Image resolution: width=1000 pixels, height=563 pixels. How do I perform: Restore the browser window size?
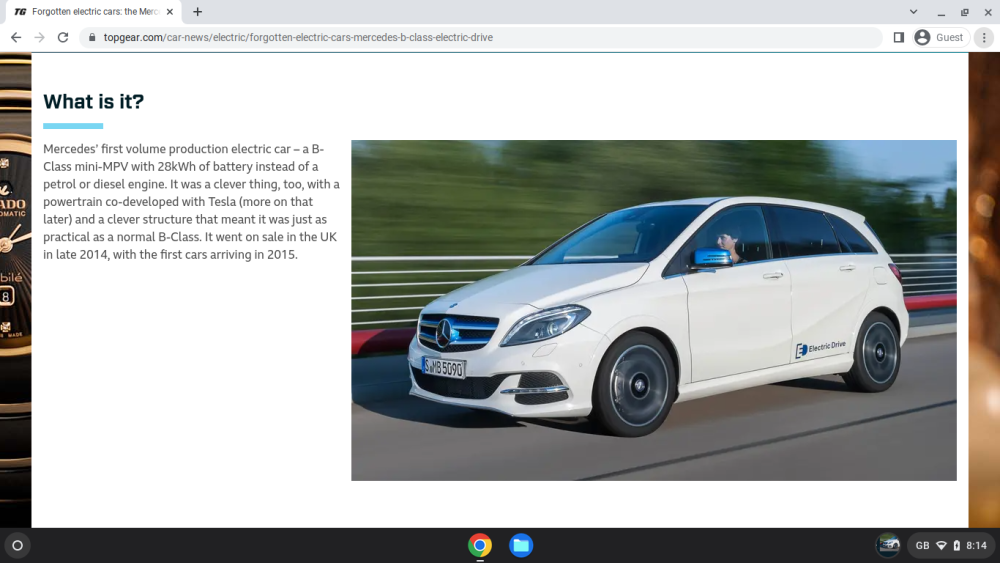point(965,12)
